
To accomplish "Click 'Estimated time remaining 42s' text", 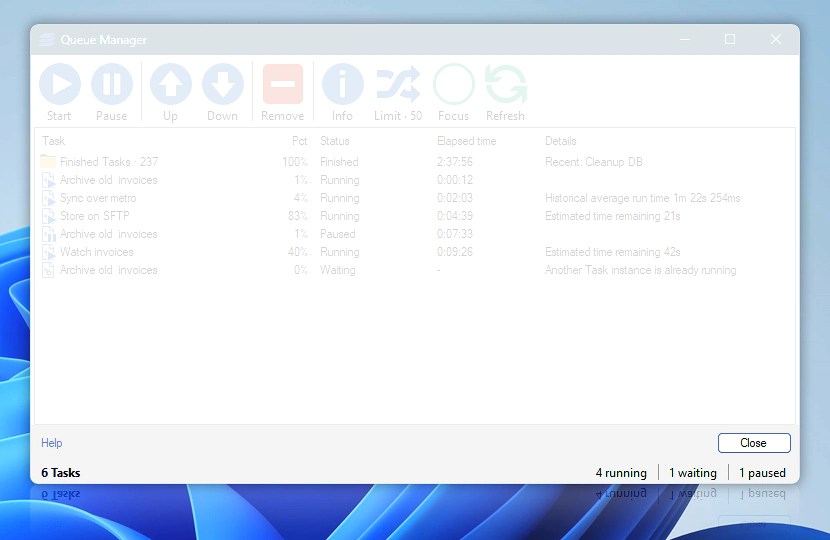I will (x=612, y=252).
